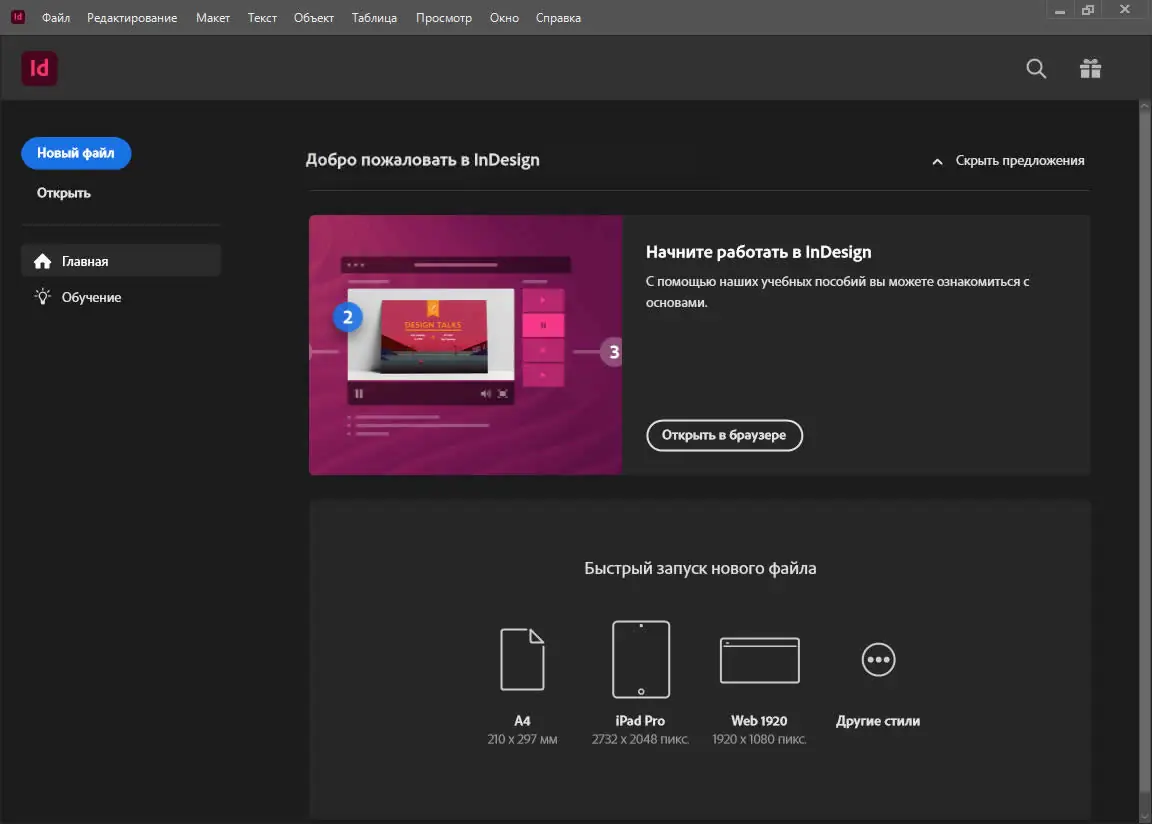The width and height of the screenshot is (1152, 824).
Task: Click Открыть в браузере button
Action: pyautogui.click(x=724, y=435)
